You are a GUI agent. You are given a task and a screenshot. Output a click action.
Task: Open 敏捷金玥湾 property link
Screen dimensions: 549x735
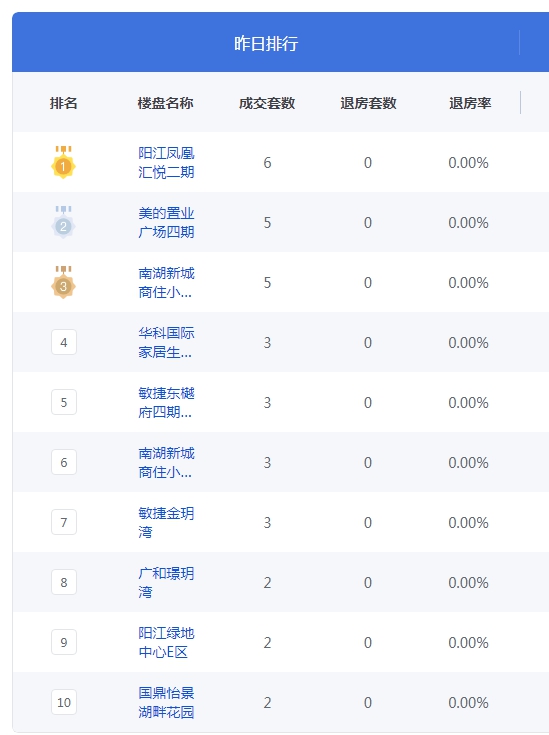166,523
